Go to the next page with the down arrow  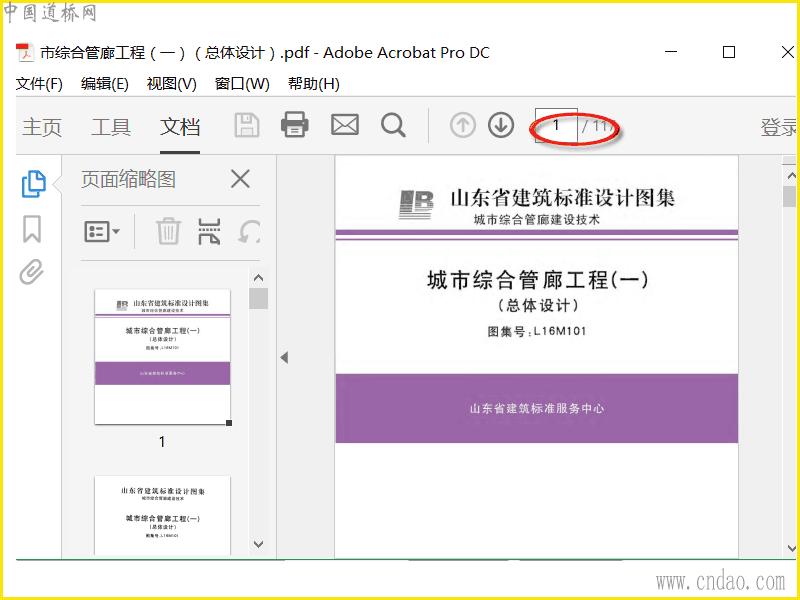pos(501,125)
